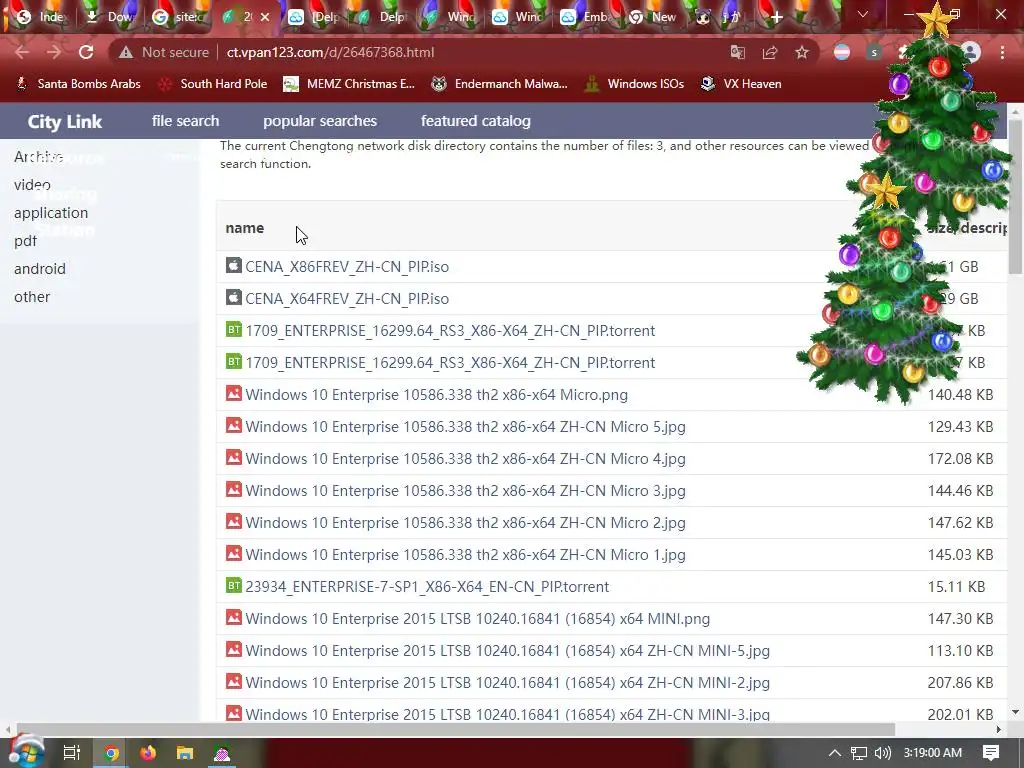
Task: Open CENA_X86FREV_ZH-CN_PIP.iso file
Action: coord(347,266)
